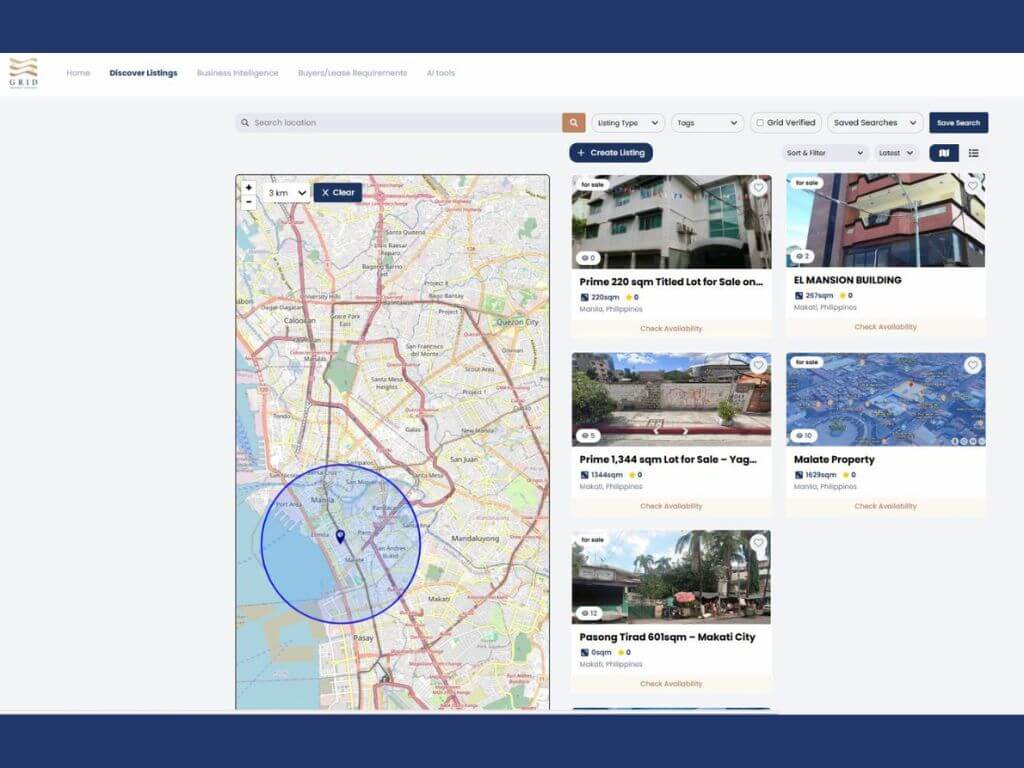This screenshot has width=1024, height=768.
Task: Favorite the Prime 220 sqm listing heart
Action: [759, 187]
